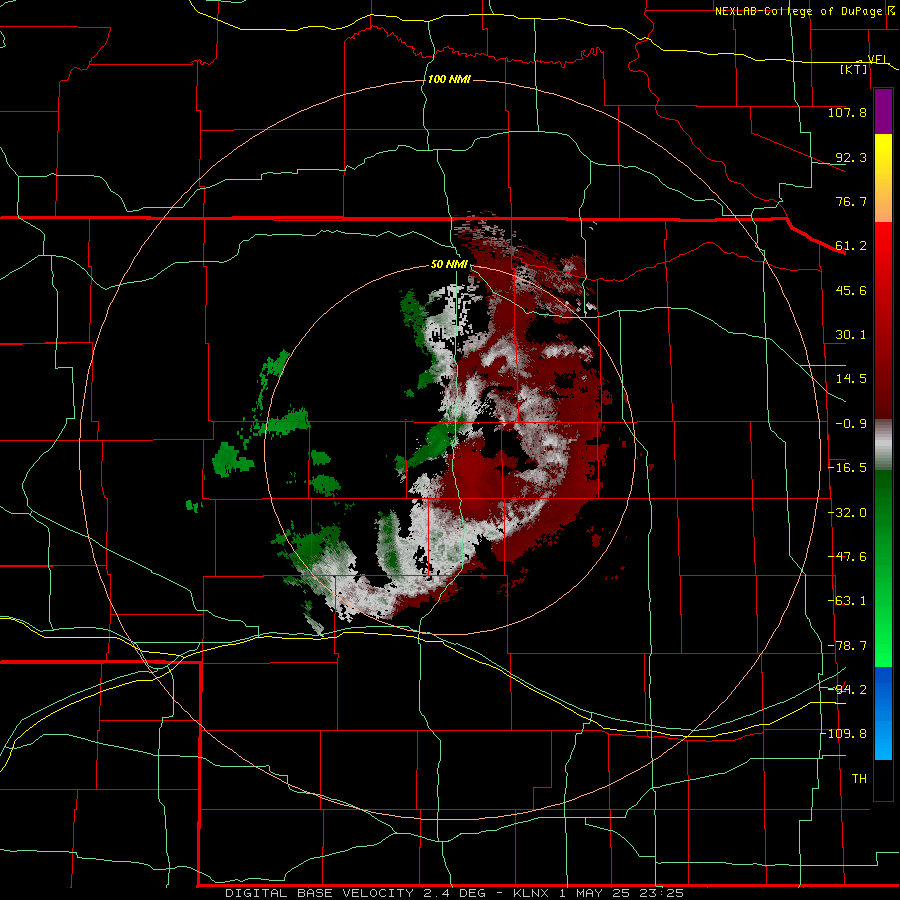Click the TH label on the color scale
The height and width of the screenshot is (900, 900).
[859, 779]
